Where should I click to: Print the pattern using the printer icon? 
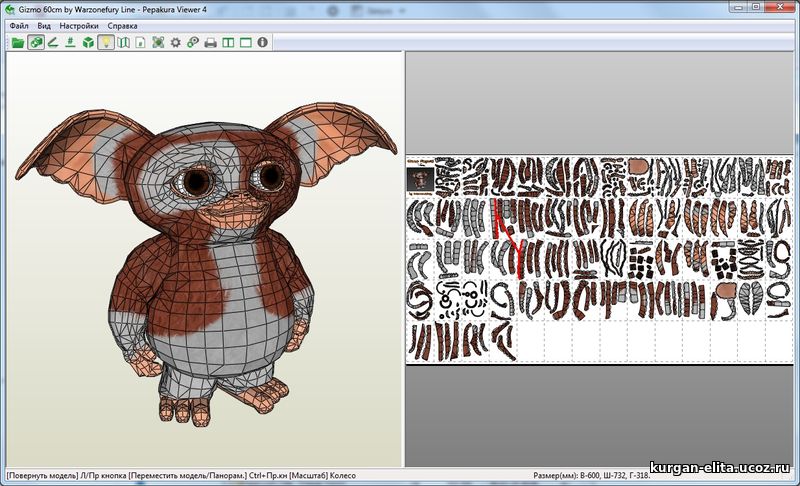coord(210,43)
